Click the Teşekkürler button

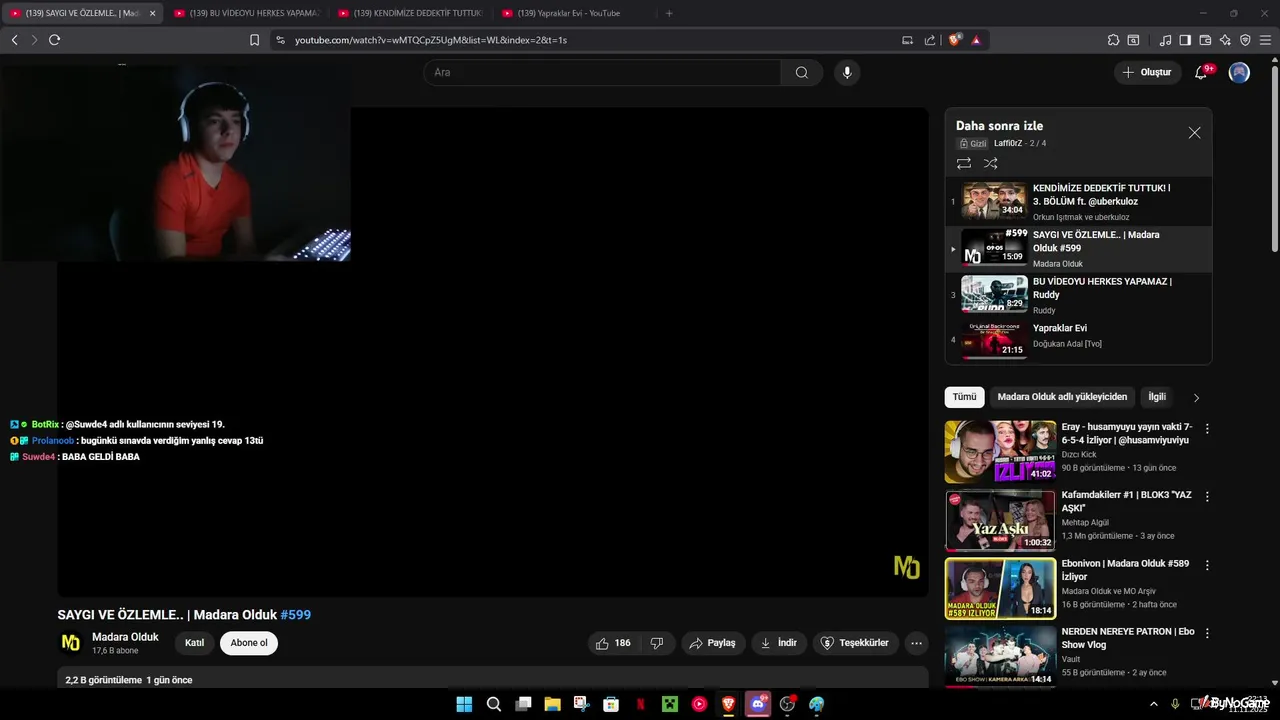[x=855, y=643]
